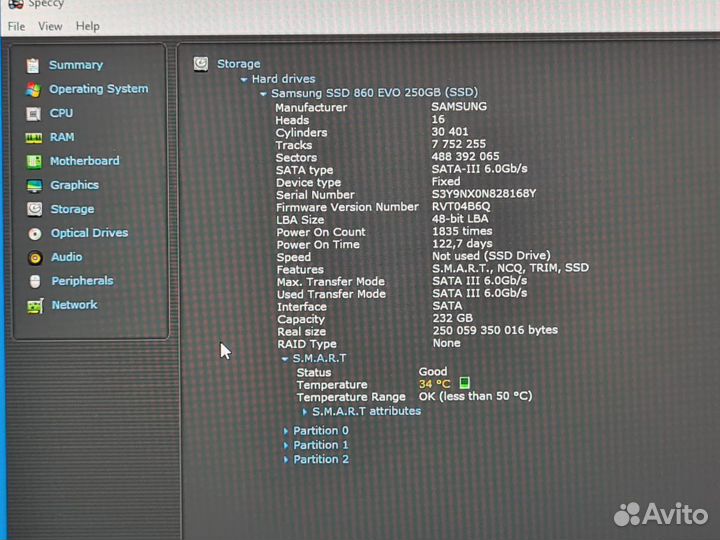Show the Motherboard section
The width and height of the screenshot is (720, 540).
(x=85, y=161)
